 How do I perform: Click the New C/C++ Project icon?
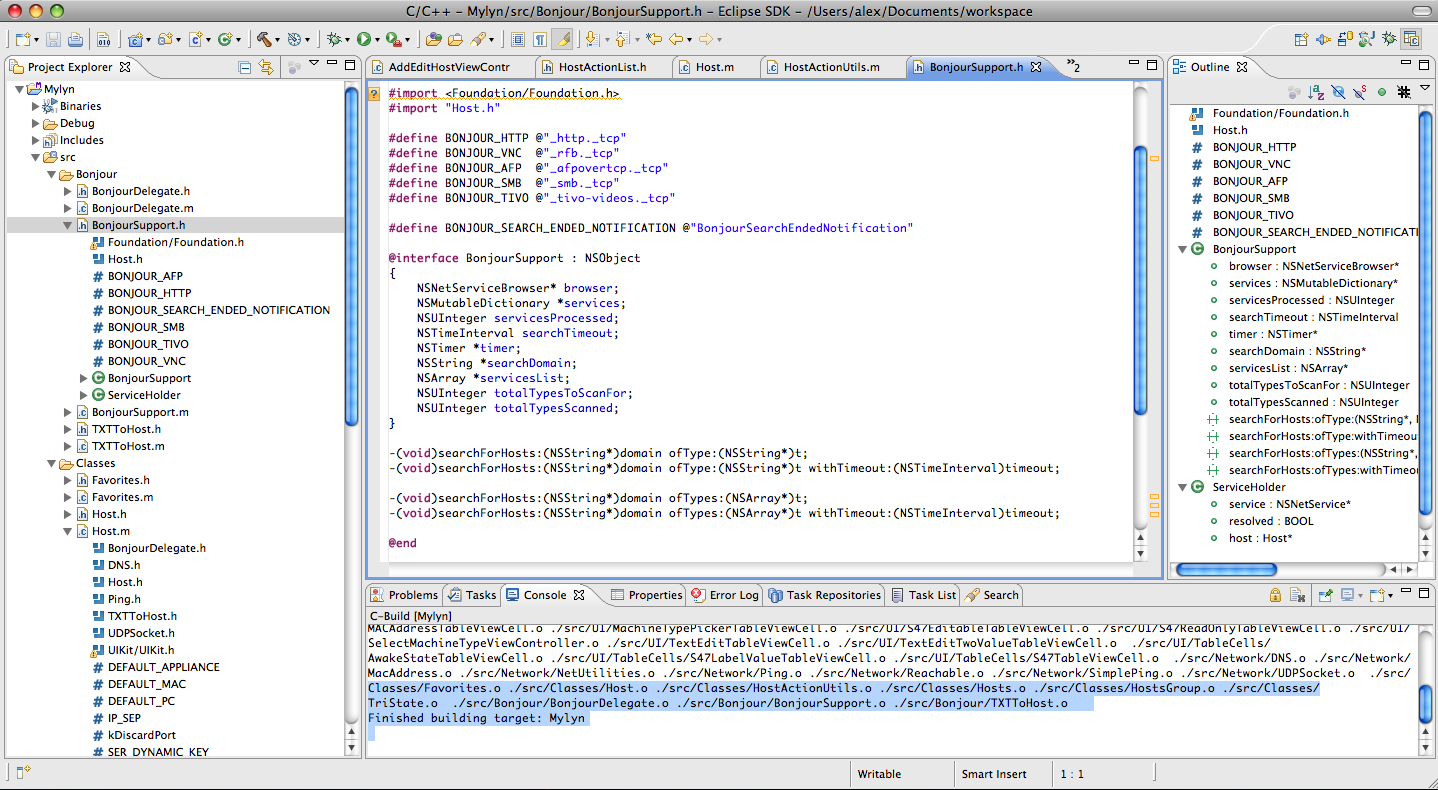(x=134, y=39)
